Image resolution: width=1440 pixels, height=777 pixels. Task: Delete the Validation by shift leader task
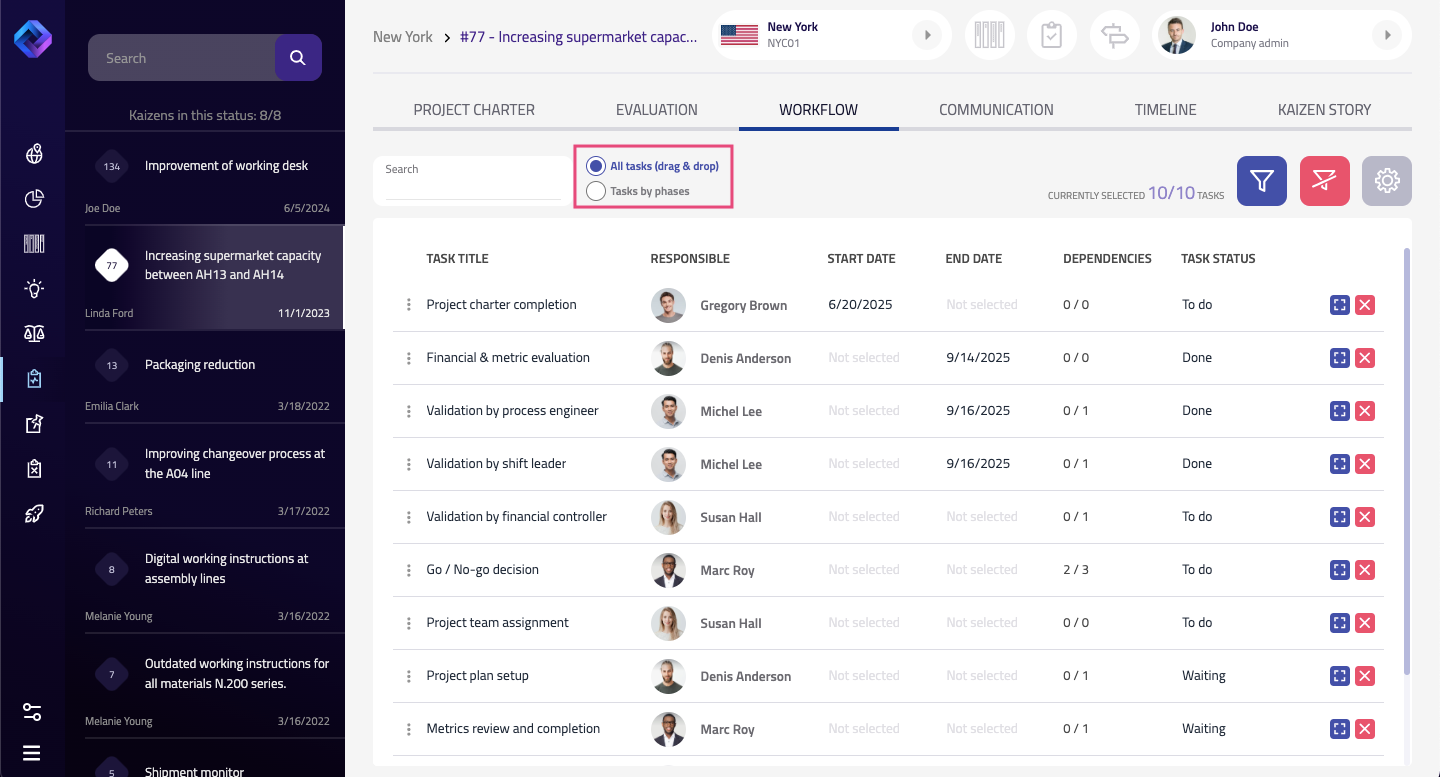tap(1365, 464)
